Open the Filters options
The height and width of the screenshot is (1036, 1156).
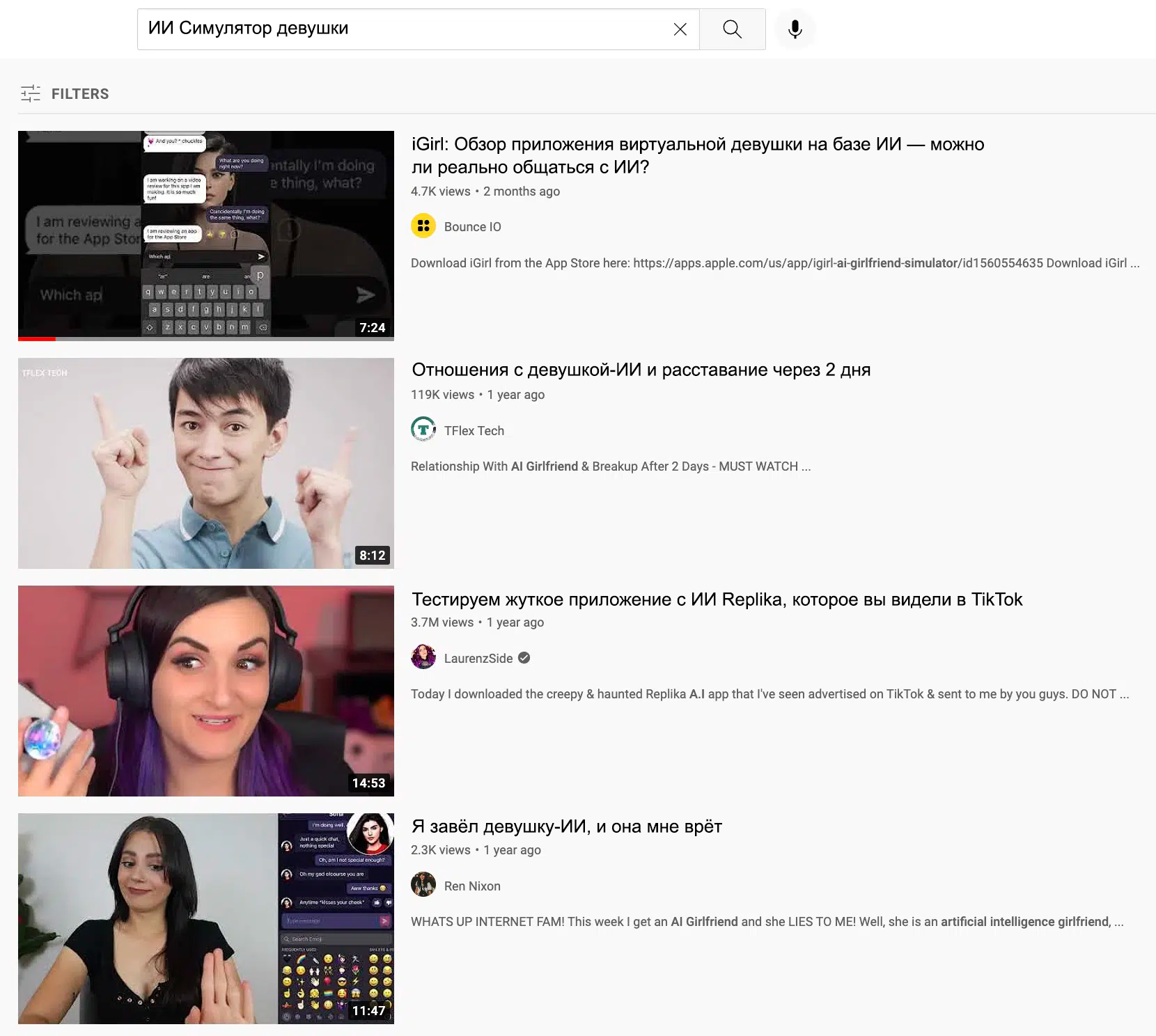click(79, 94)
